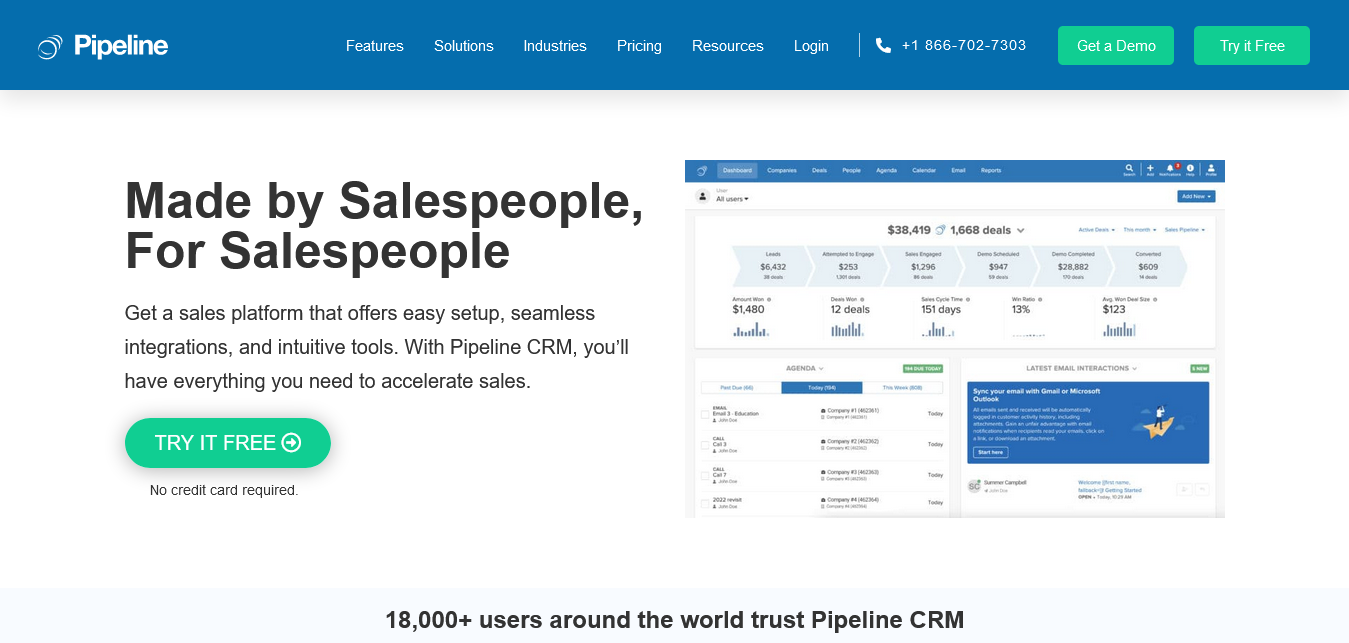Click the dashboard's small Pipeline logo icon

pyautogui.click(x=702, y=170)
